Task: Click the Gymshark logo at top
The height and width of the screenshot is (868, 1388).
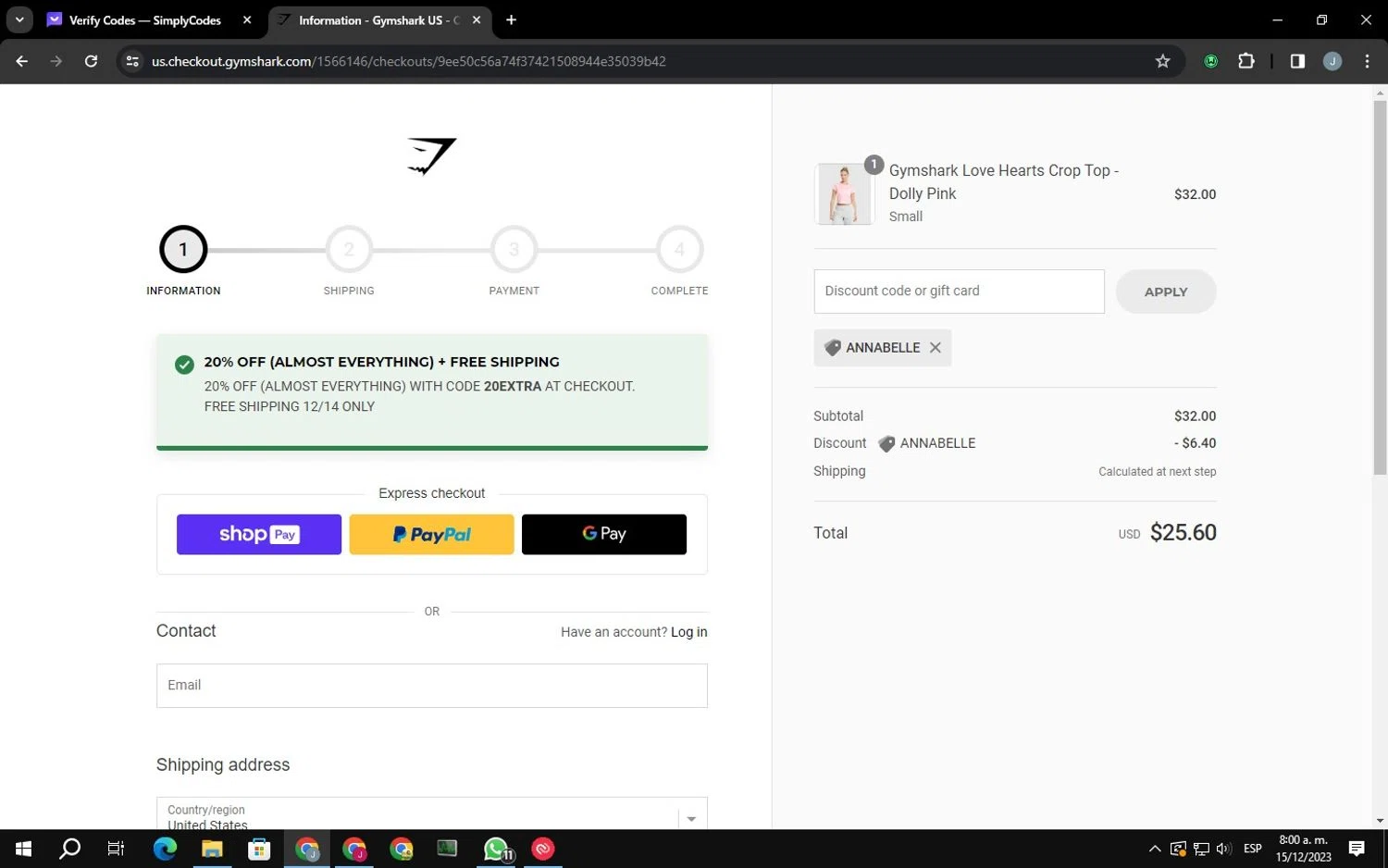Action: (432, 155)
